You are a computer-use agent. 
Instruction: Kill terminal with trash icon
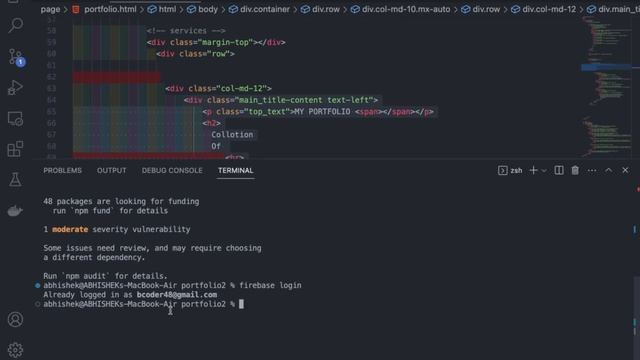coord(575,171)
